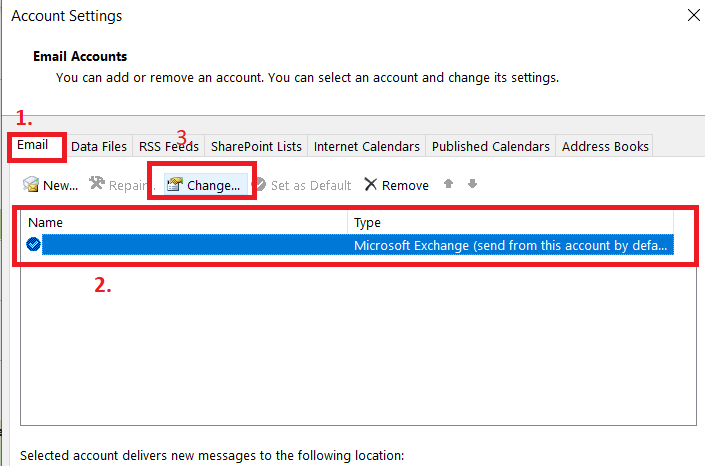This screenshot has height=466, width=705.
Task: Close the Account Settings dialog
Action: click(694, 15)
